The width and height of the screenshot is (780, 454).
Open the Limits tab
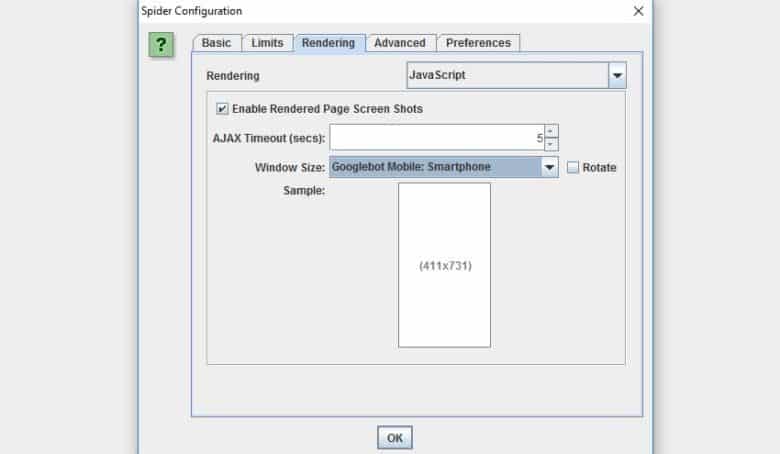[267, 43]
